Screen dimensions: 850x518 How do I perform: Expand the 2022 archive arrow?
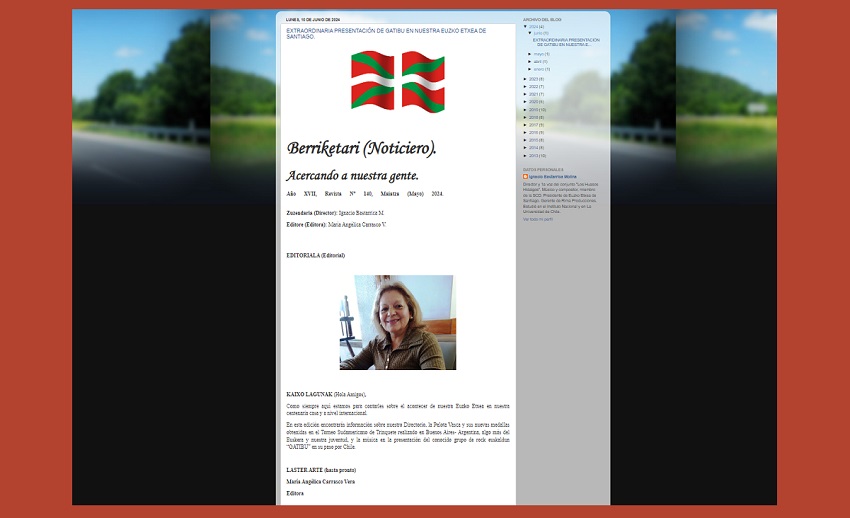(525, 87)
